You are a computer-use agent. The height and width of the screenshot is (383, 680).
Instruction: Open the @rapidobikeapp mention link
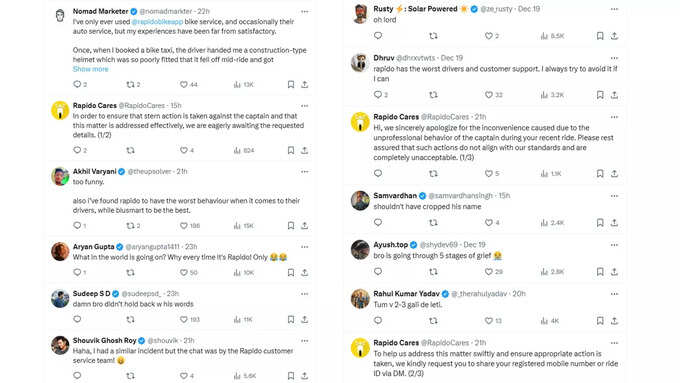(157, 22)
